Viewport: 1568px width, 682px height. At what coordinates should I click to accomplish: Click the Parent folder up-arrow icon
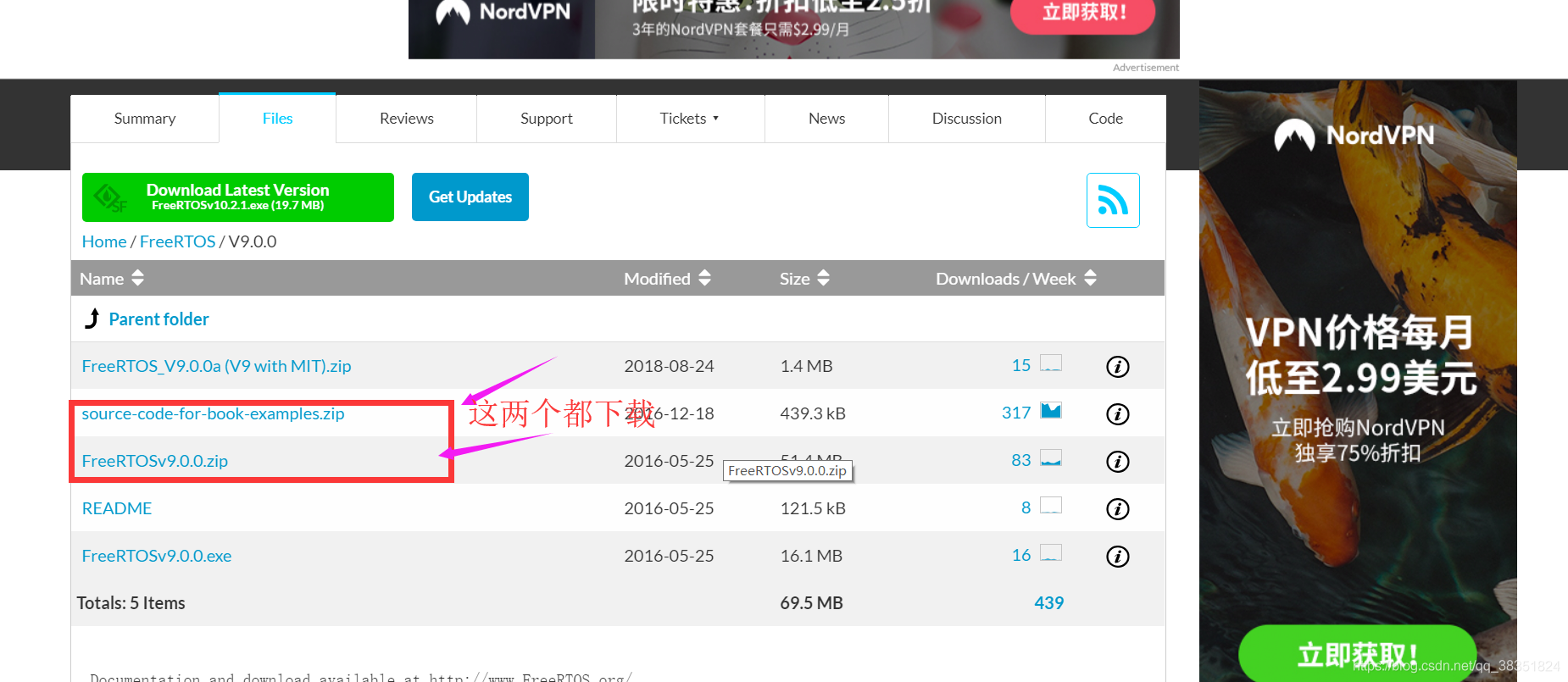point(92,319)
